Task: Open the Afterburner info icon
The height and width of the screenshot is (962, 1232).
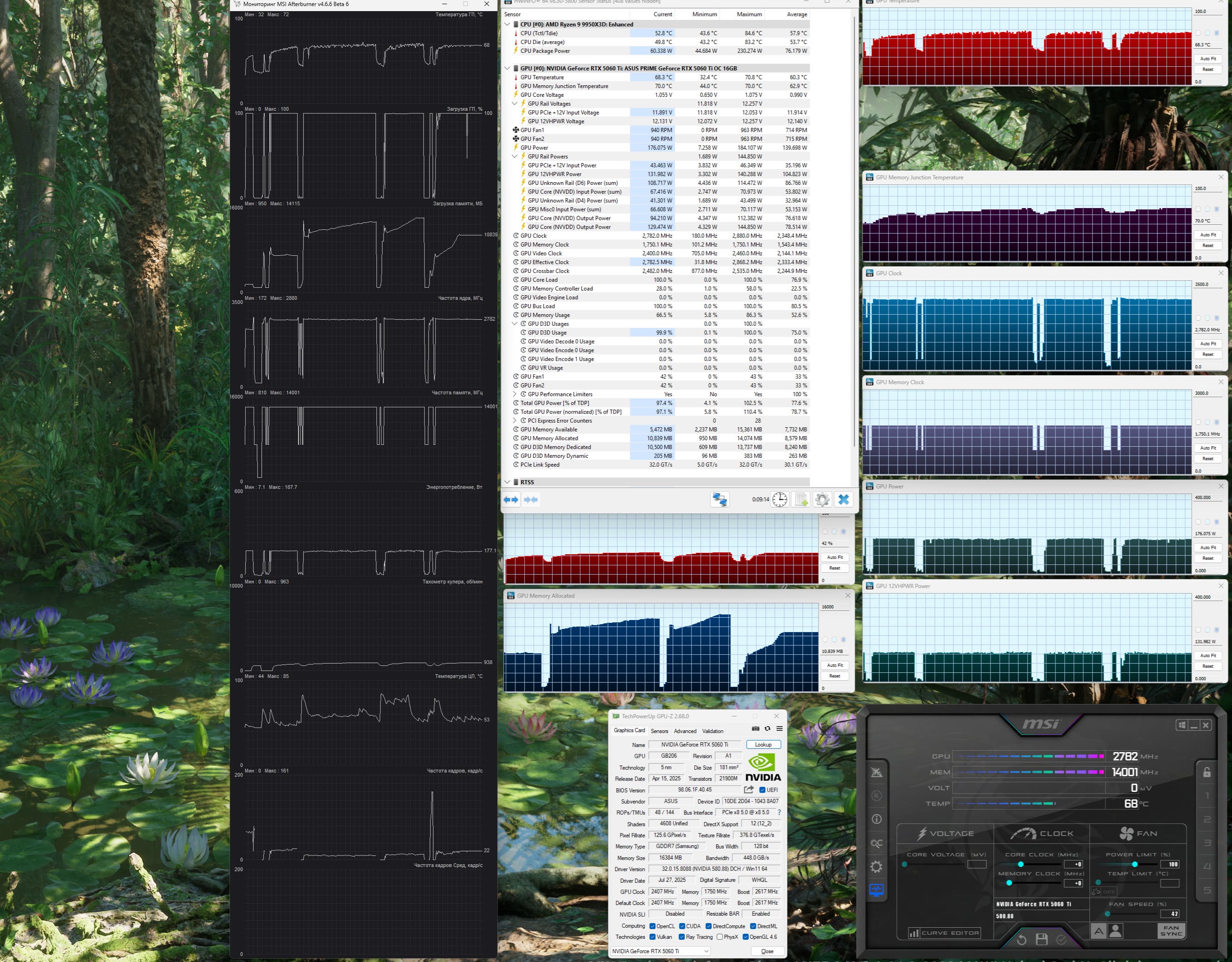Action: [876, 819]
